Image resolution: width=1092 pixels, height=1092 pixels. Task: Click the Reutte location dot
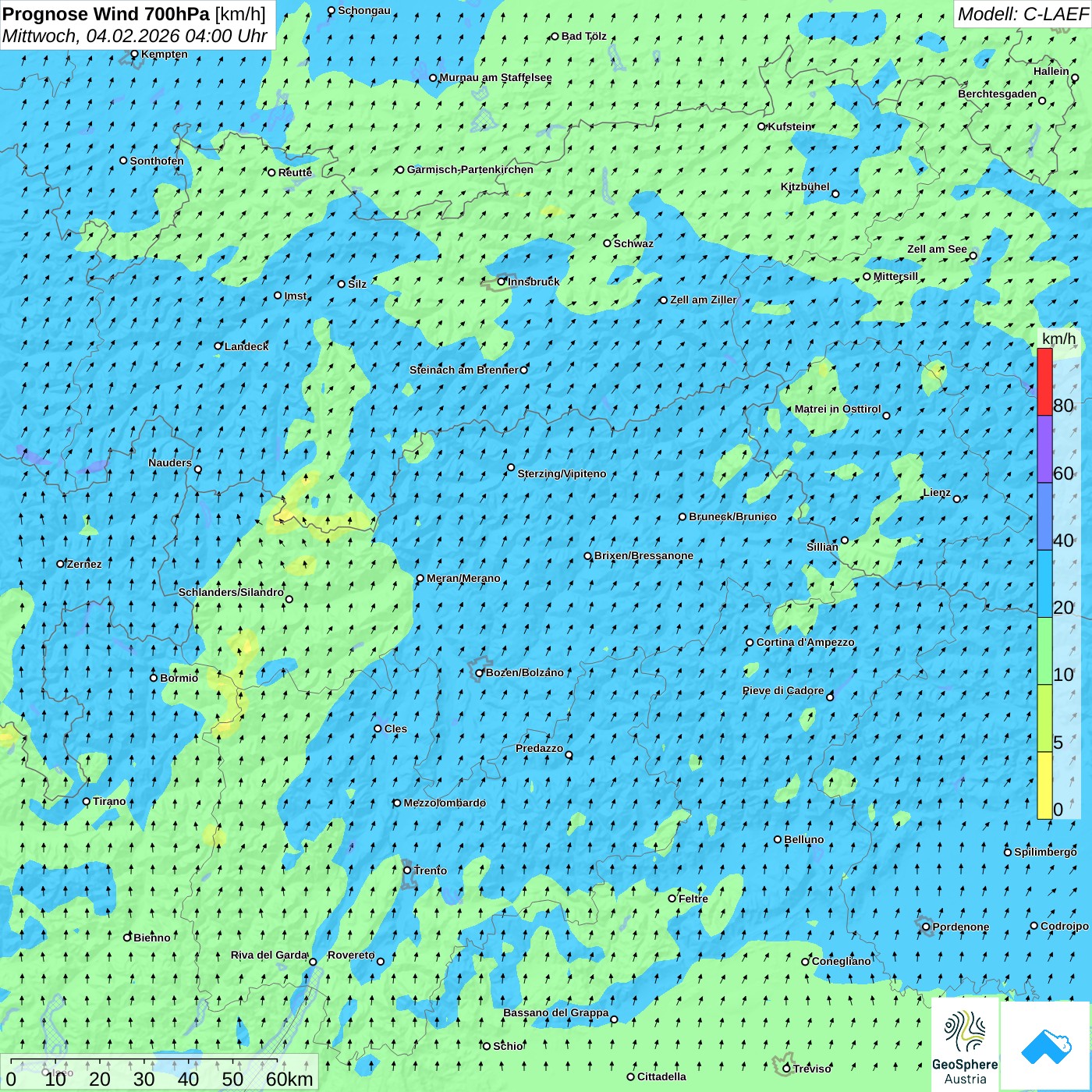click(x=271, y=173)
